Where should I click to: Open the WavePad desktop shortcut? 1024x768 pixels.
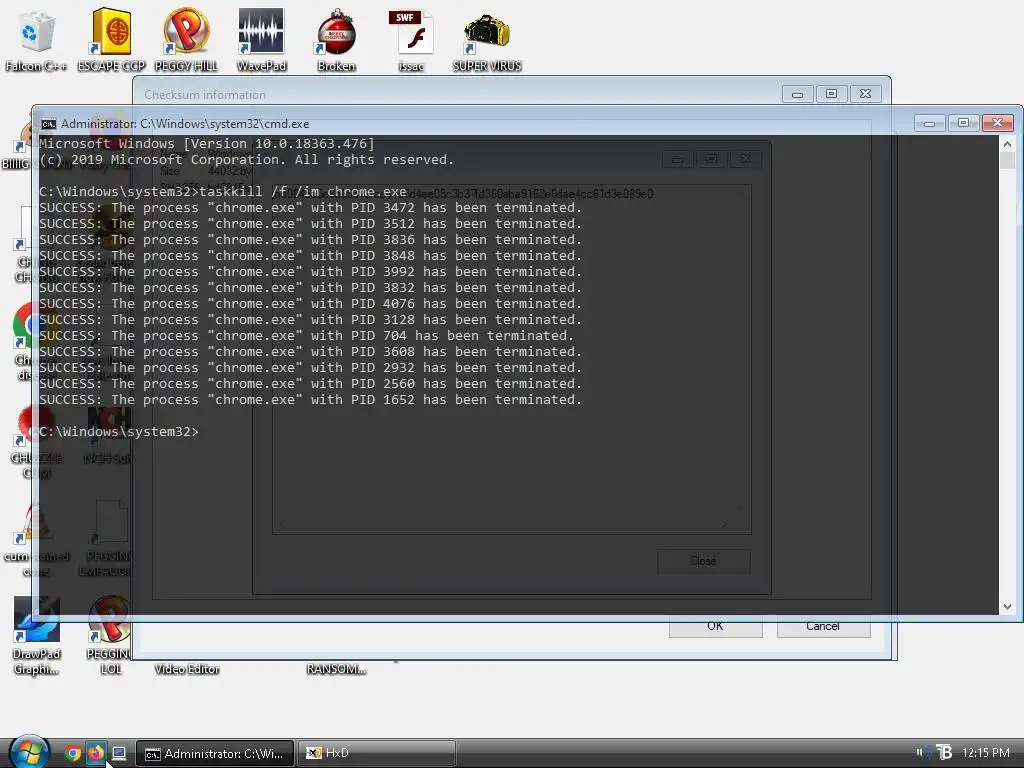261,39
